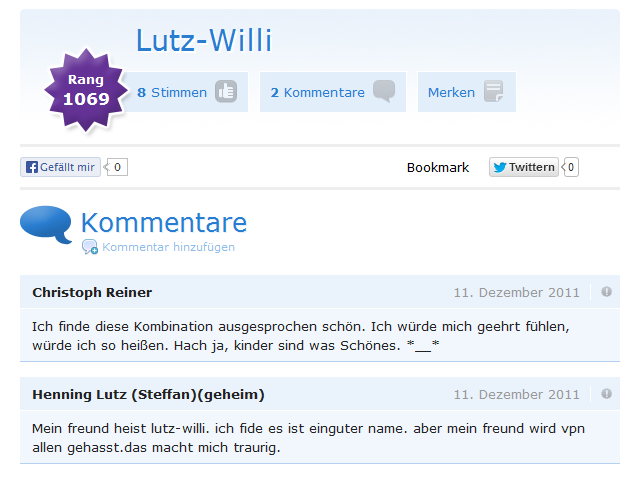Image resolution: width=633 pixels, height=484 pixels.
Task: Save the name with Merken
Action: click(x=467, y=92)
